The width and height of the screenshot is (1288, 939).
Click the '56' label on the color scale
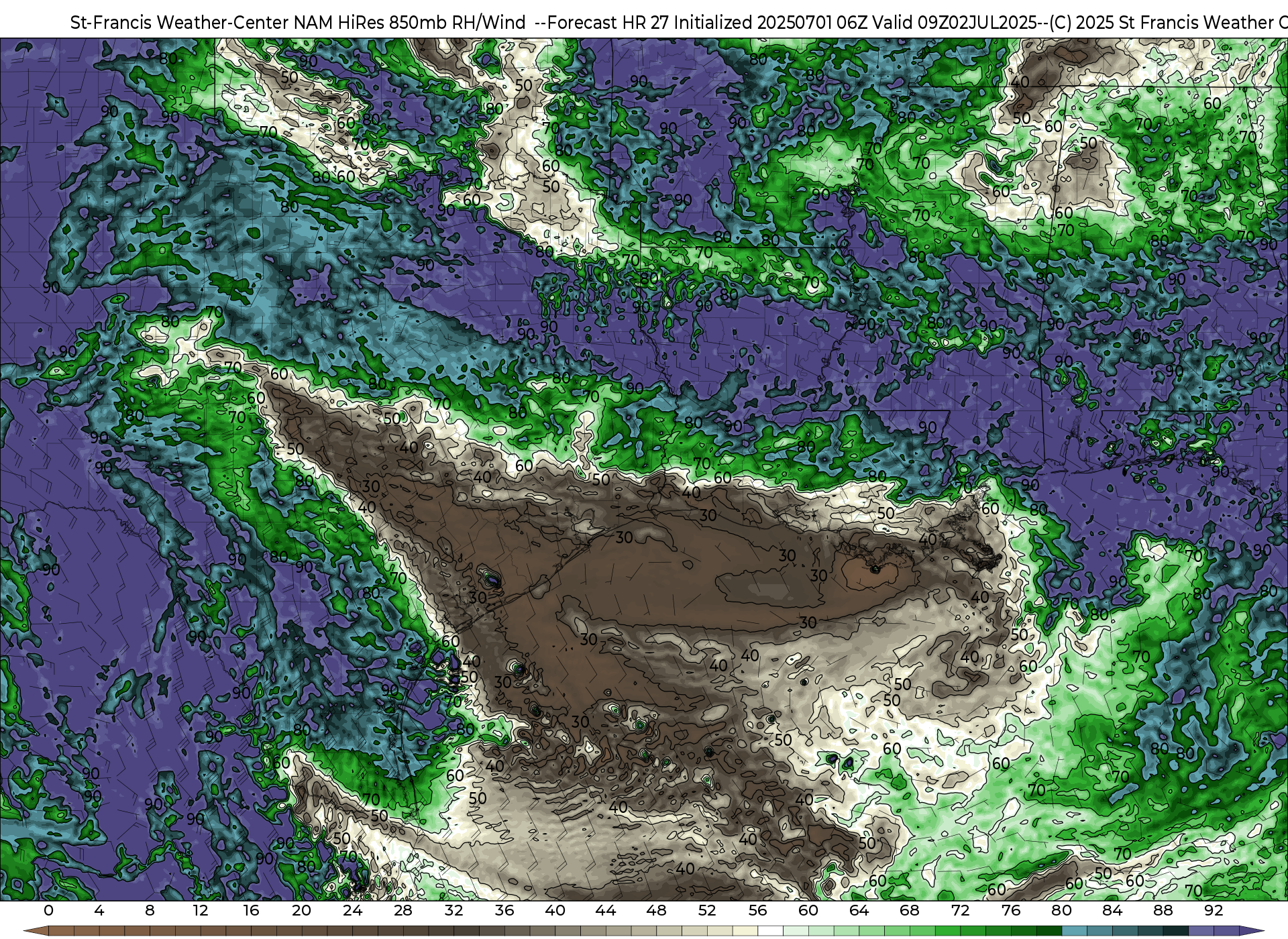coord(758,910)
